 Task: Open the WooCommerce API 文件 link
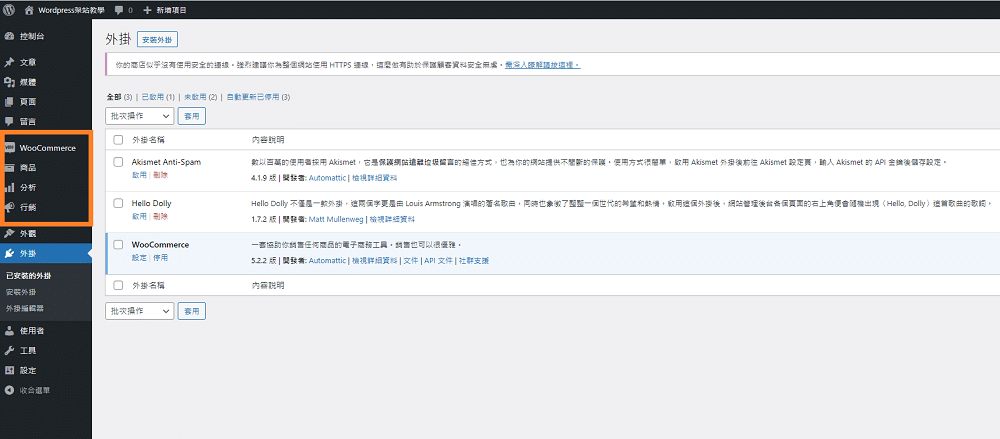click(439, 260)
